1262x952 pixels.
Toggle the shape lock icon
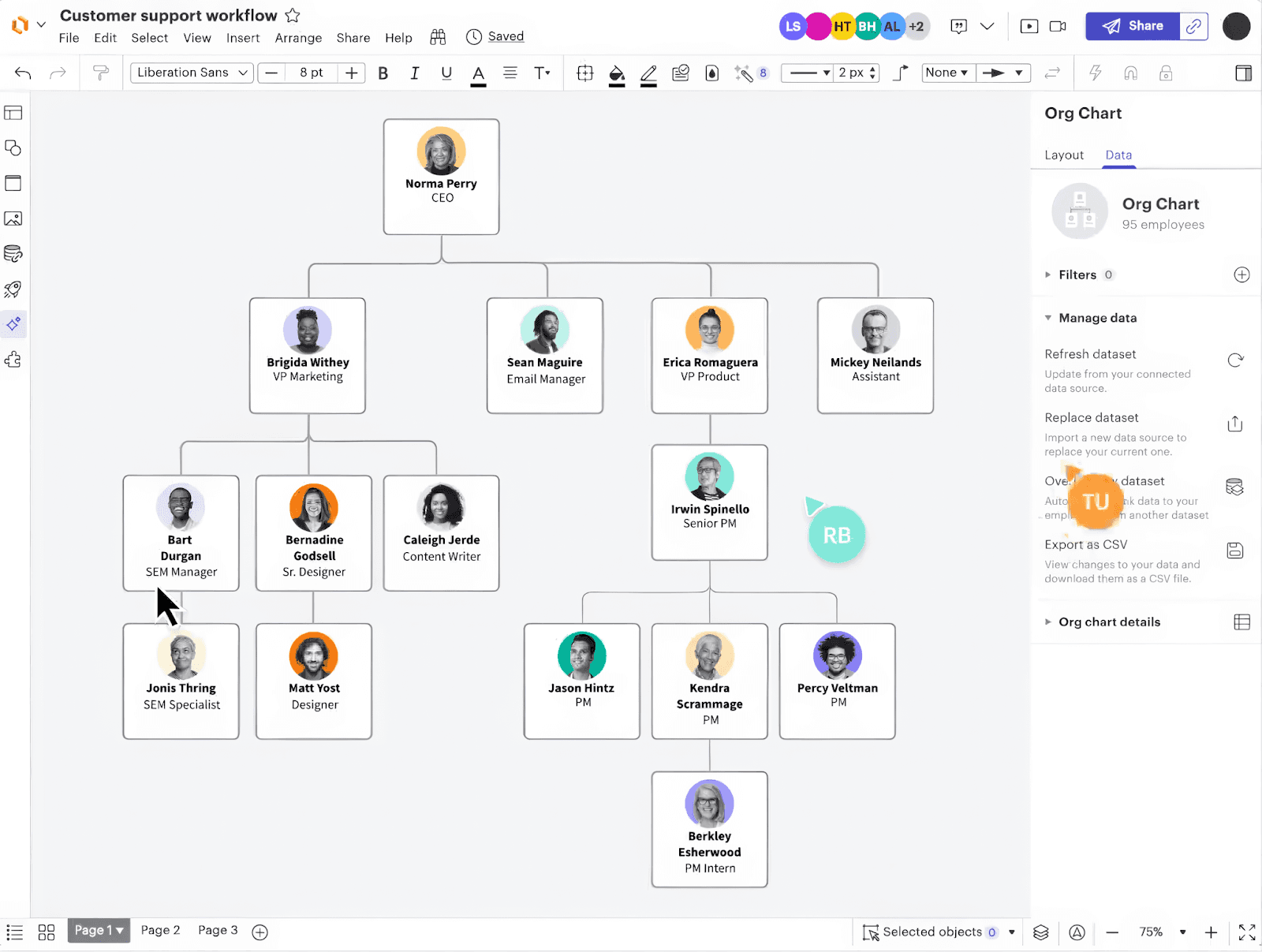[1166, 73]
